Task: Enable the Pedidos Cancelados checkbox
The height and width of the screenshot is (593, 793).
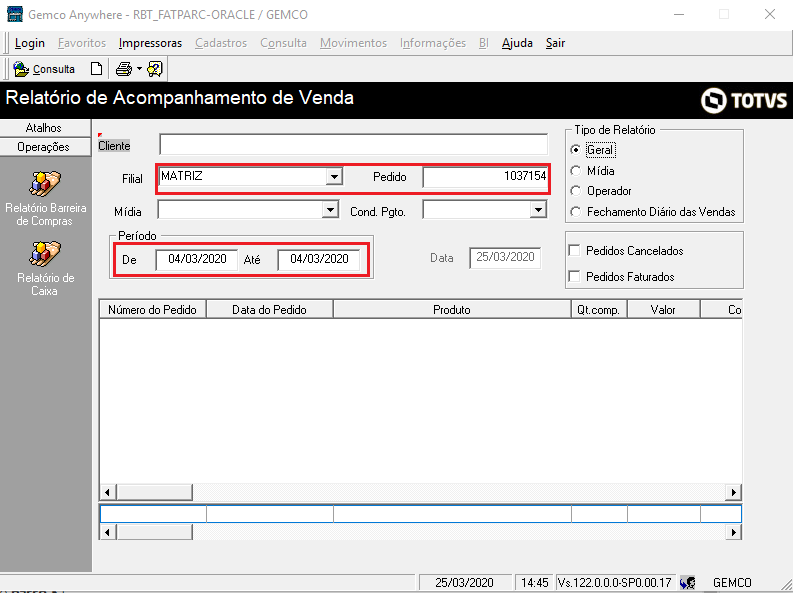Action: click(575, 250)
